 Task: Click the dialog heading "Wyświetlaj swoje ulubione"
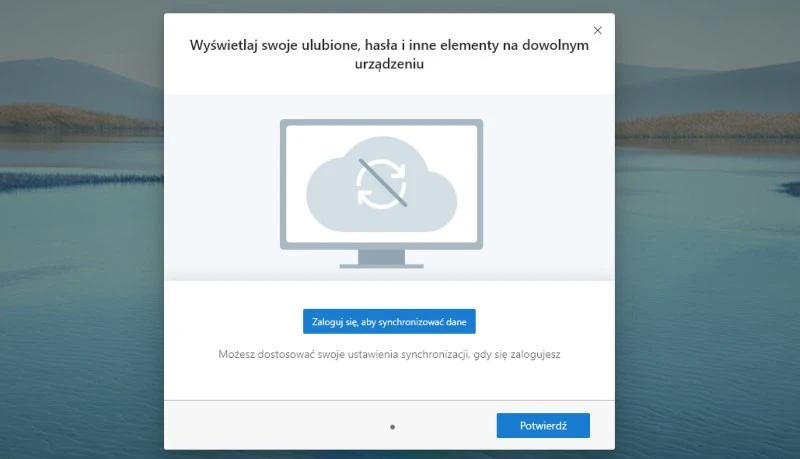[x=389, y=45]
